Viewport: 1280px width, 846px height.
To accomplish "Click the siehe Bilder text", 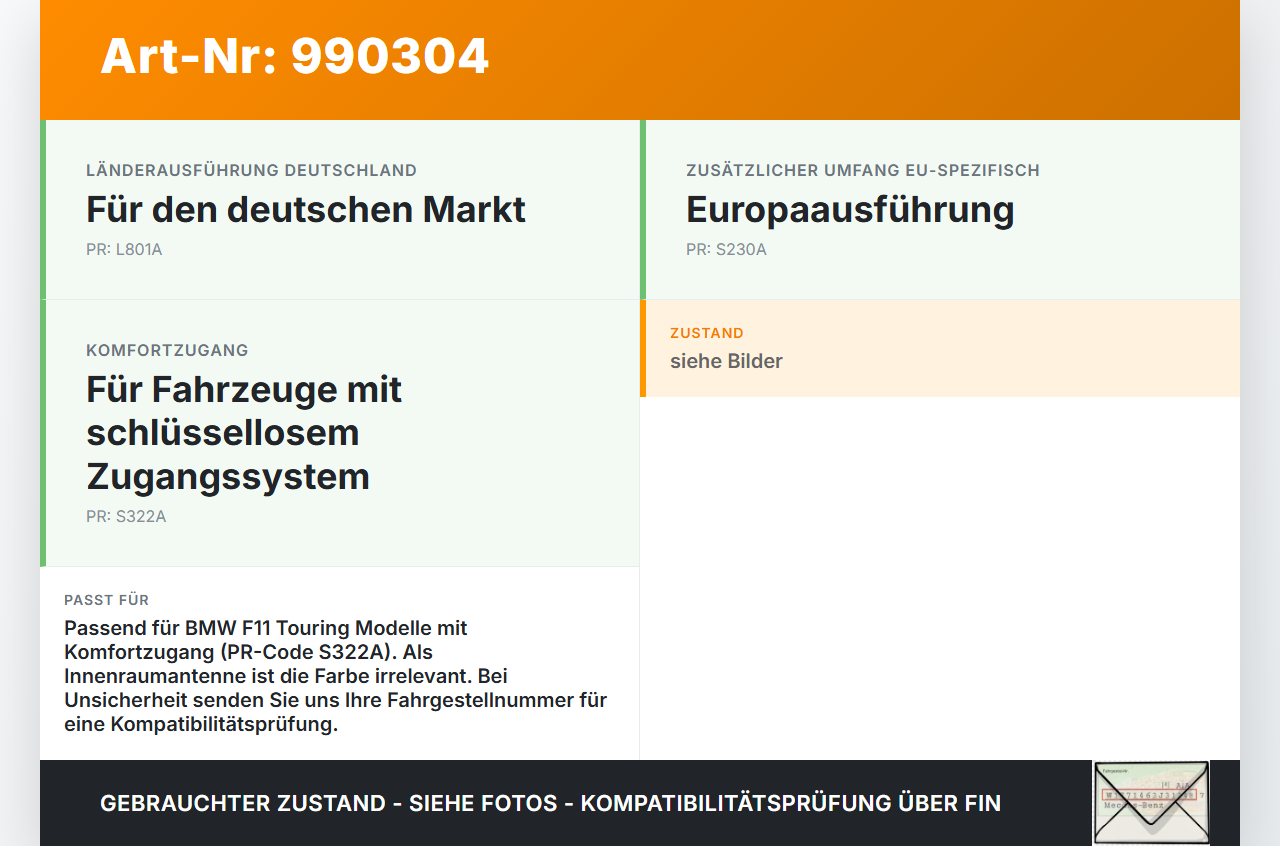I will coord(726,361).
